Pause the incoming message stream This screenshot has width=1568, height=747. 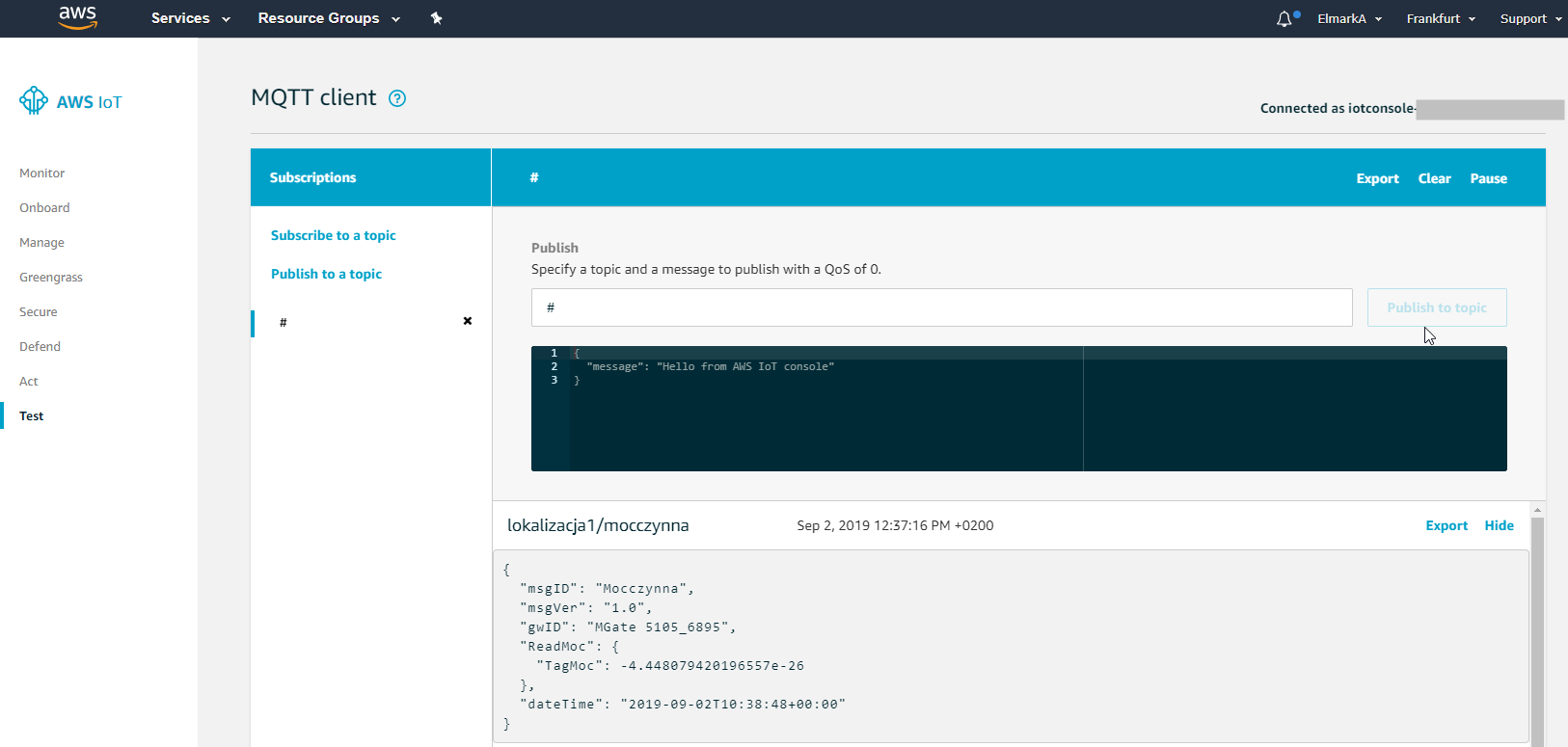pos(1488,178)
